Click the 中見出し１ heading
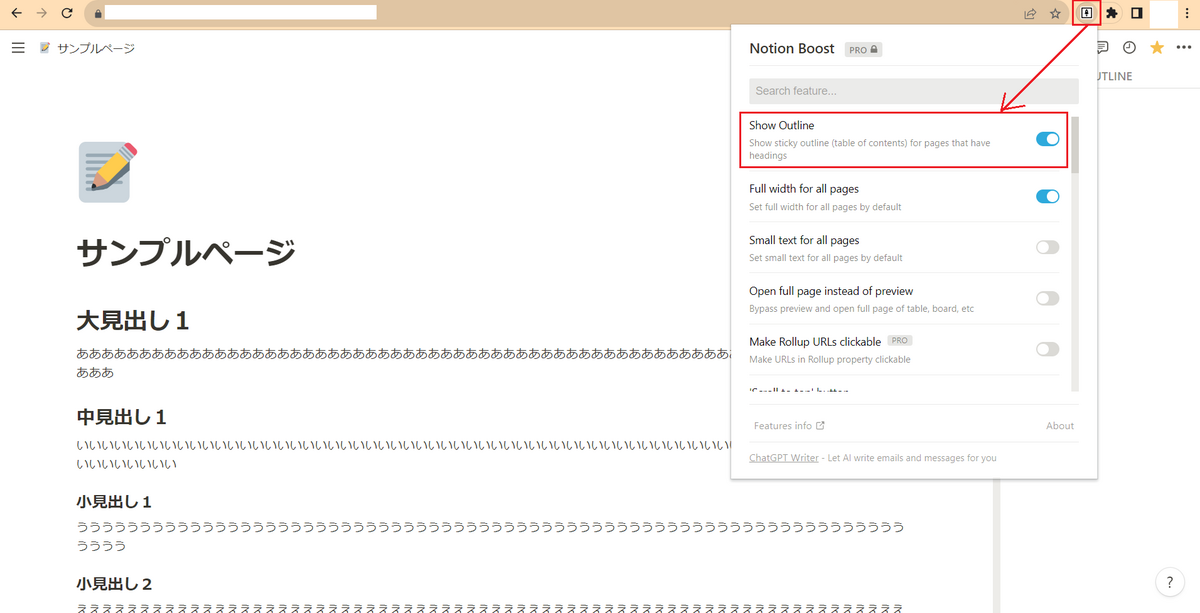Image resolution: width=1200 pixels, height=613 pixels. pos(122,416)
